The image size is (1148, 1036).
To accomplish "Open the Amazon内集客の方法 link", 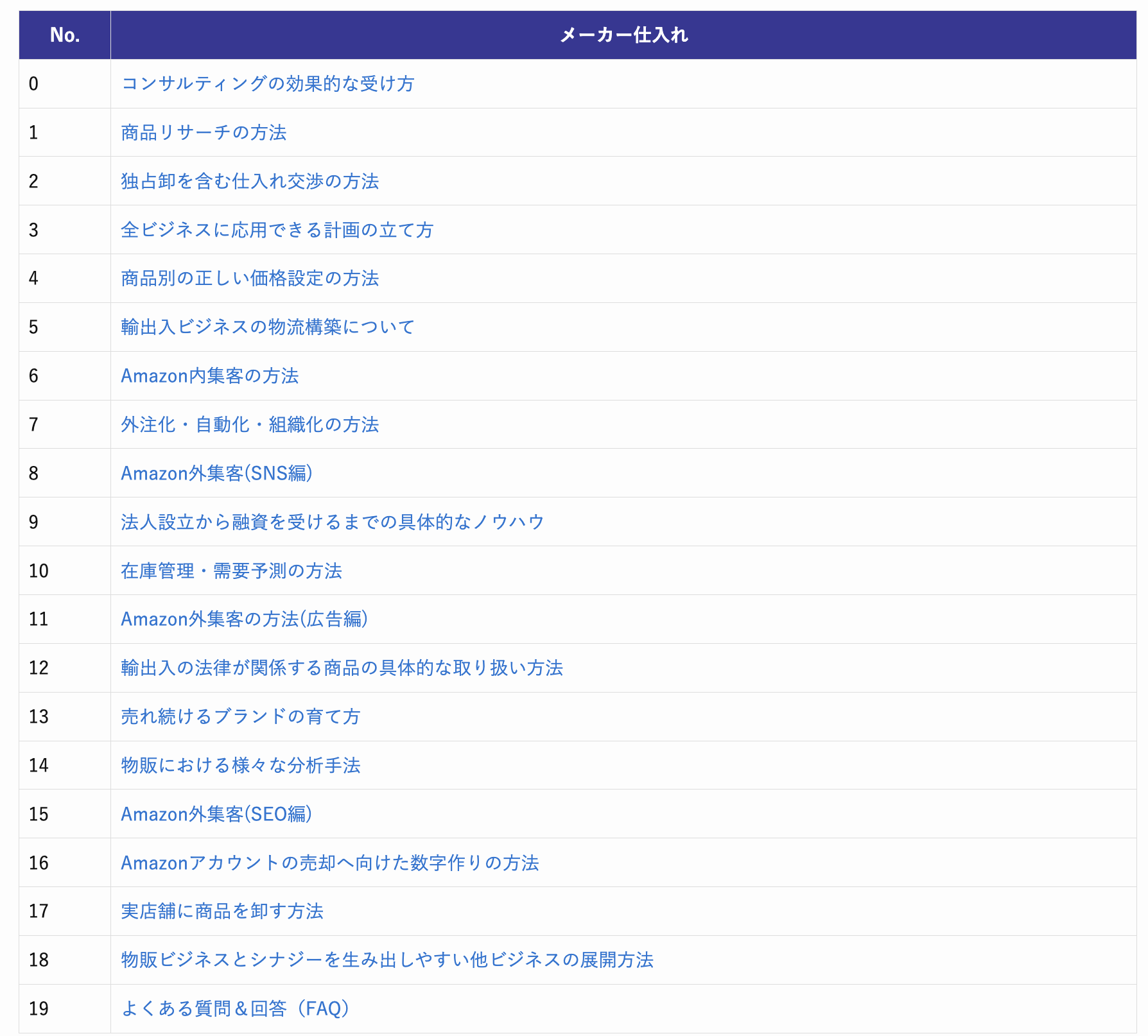I will (210, 376).
